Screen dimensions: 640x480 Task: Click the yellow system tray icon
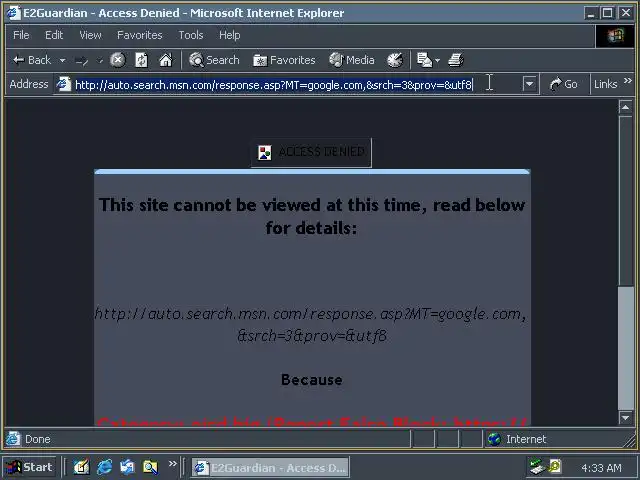tap(555, 466)
